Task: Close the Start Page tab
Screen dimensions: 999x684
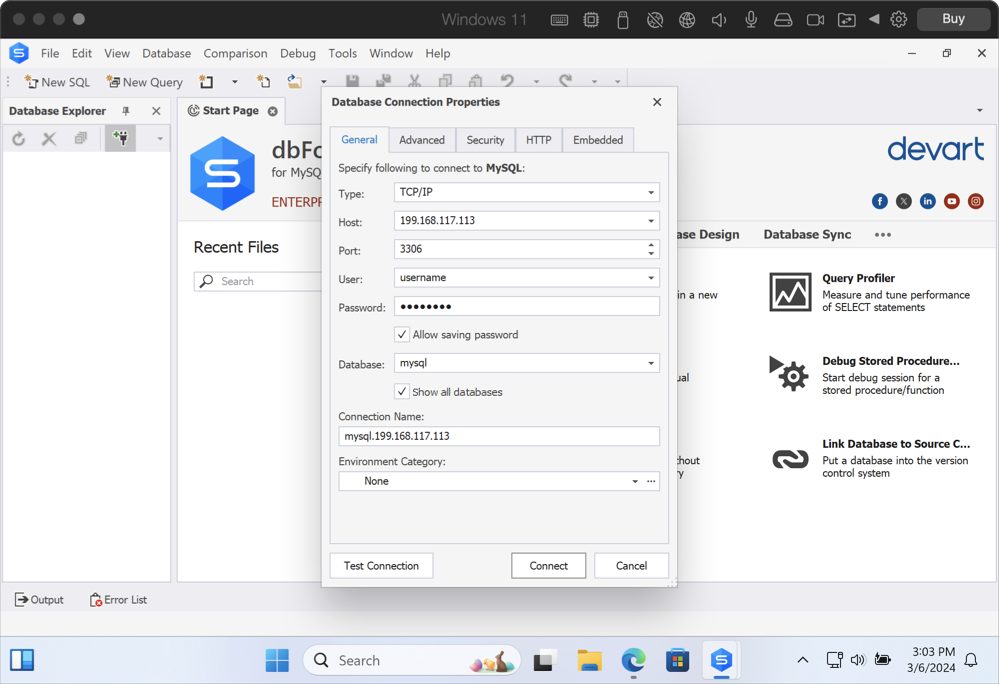Action: 273,111
